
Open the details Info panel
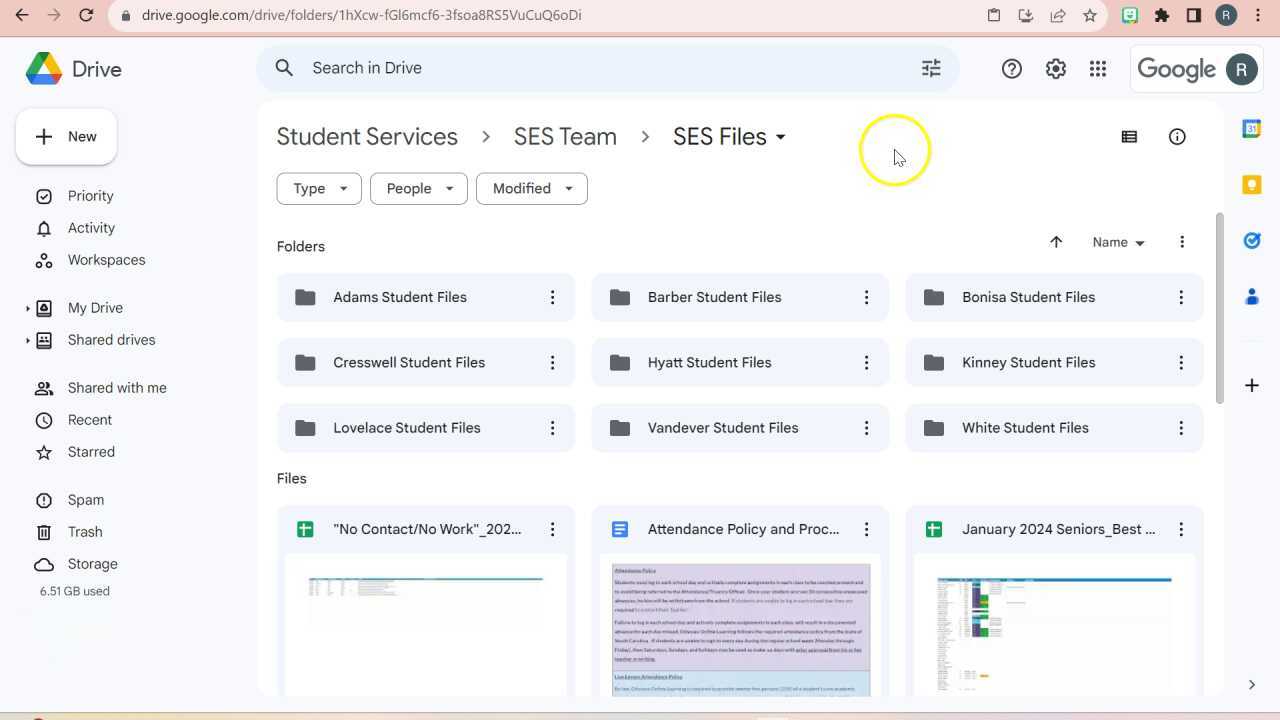[1177, 136]
